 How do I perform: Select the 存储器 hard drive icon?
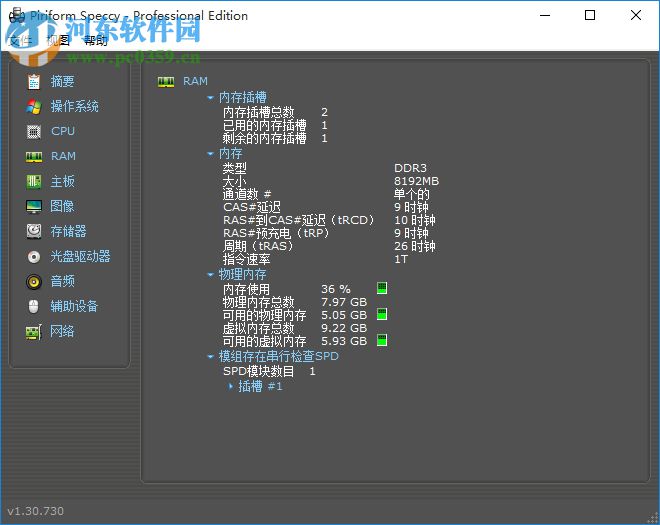click(34, 231)
